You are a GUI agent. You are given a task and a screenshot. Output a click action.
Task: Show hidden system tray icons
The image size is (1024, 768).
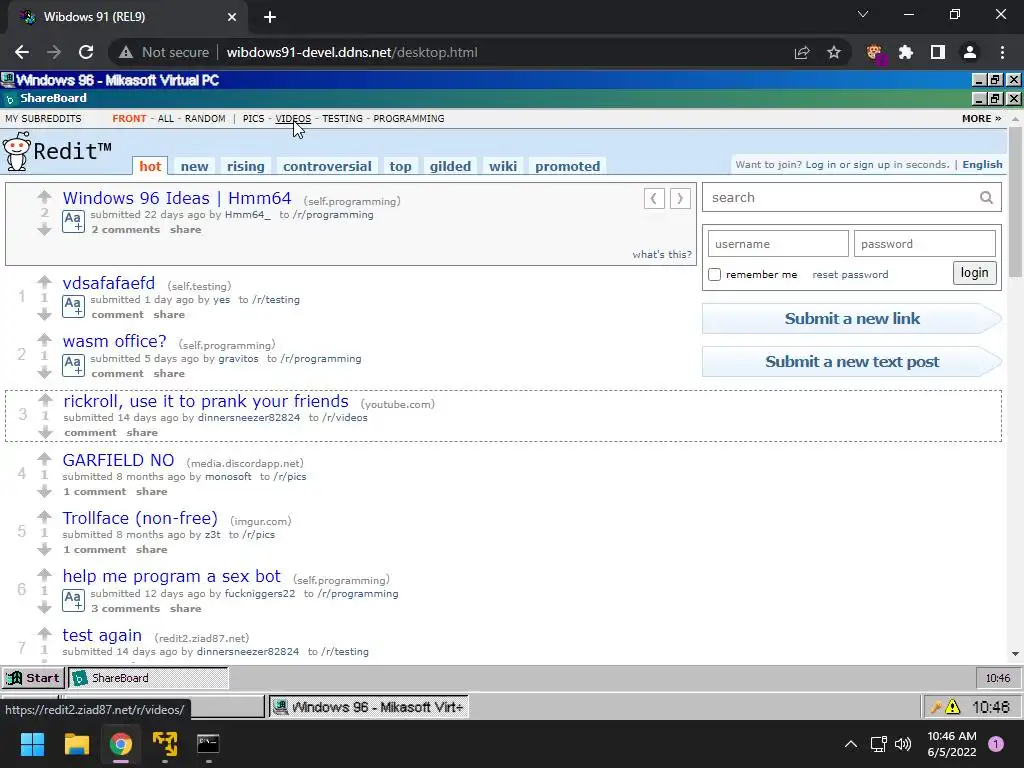851,744
